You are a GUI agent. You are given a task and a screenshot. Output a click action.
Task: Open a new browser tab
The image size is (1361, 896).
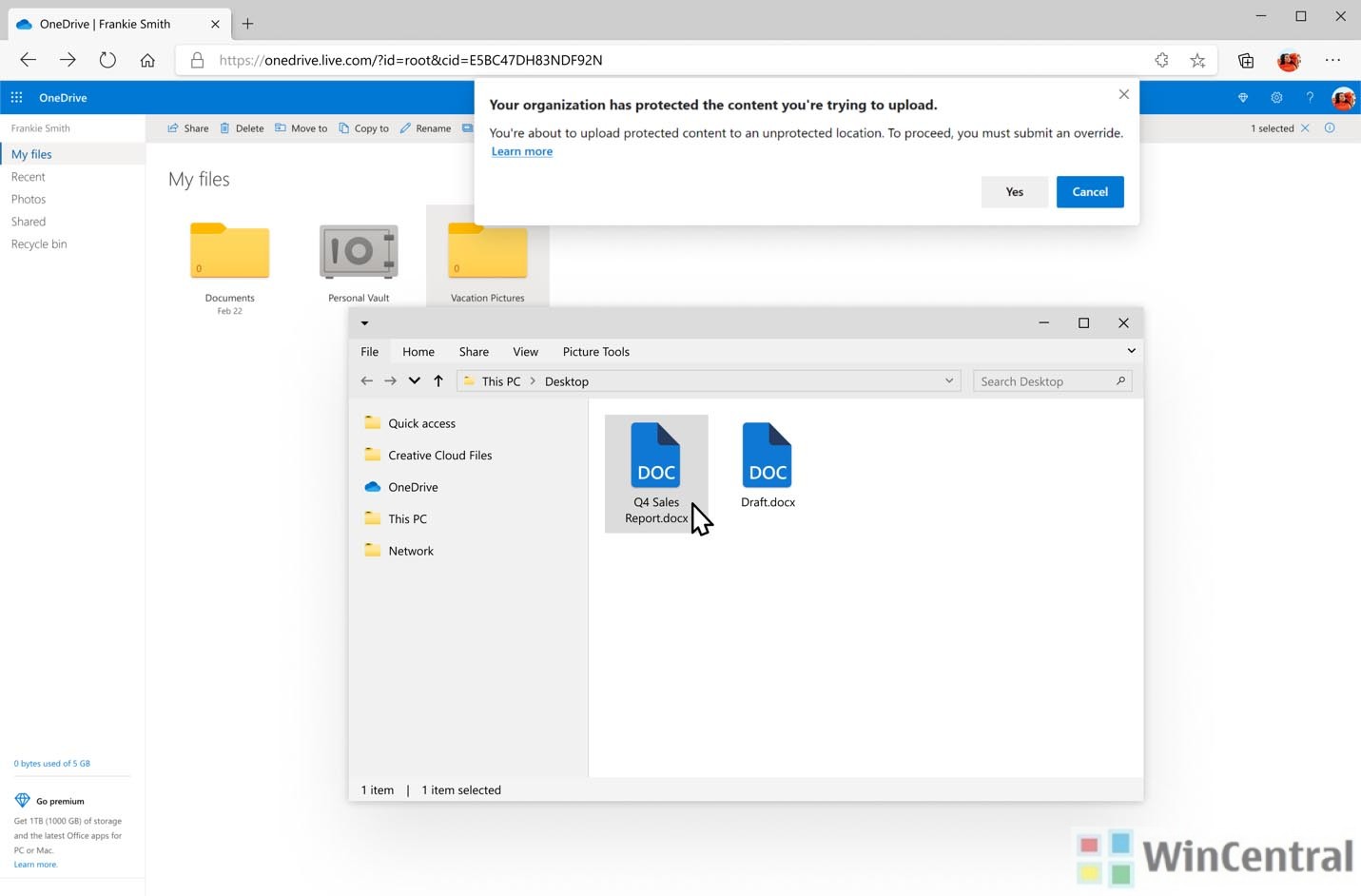(x=247, y=24)
